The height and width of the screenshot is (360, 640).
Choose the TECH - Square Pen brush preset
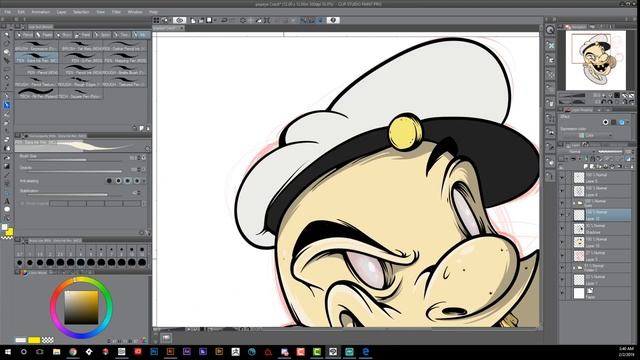tap(81, 93)
